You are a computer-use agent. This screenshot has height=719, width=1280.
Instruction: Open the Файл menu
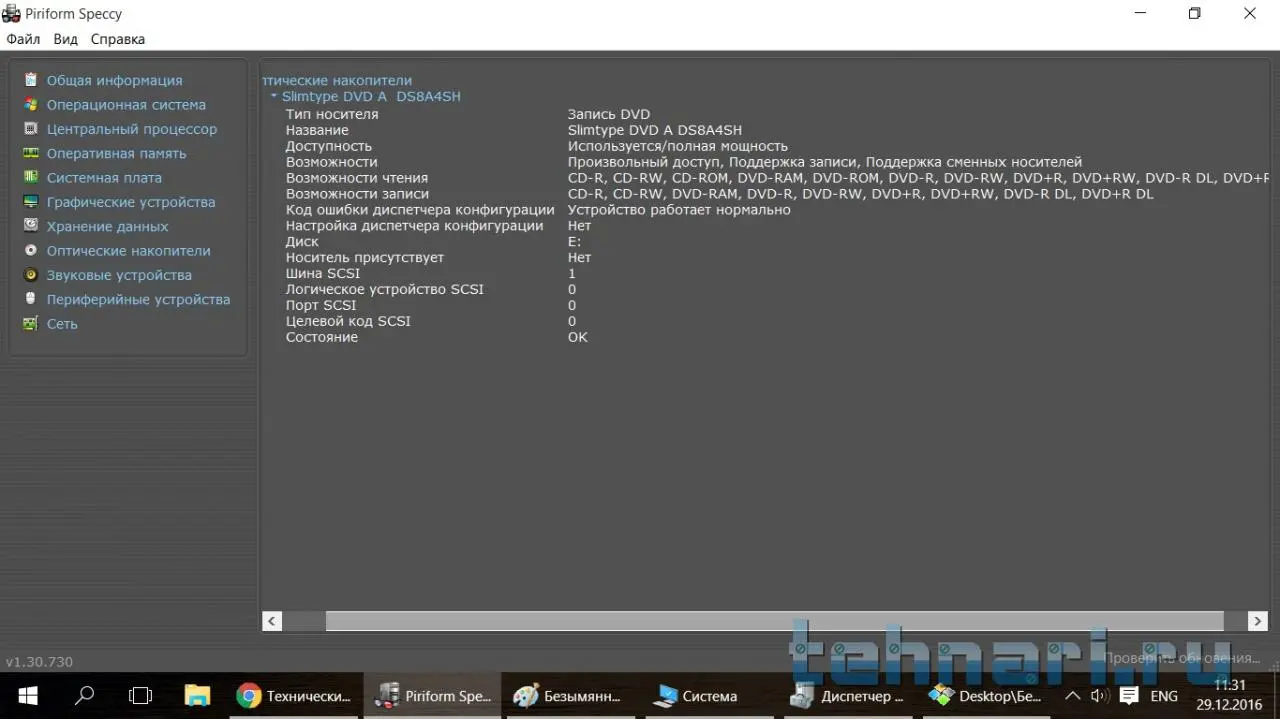(x=23, y=39)
